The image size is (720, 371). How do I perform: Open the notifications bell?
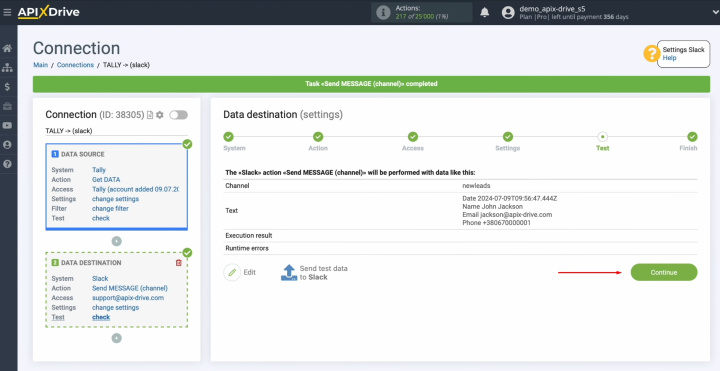pos(484,12)
